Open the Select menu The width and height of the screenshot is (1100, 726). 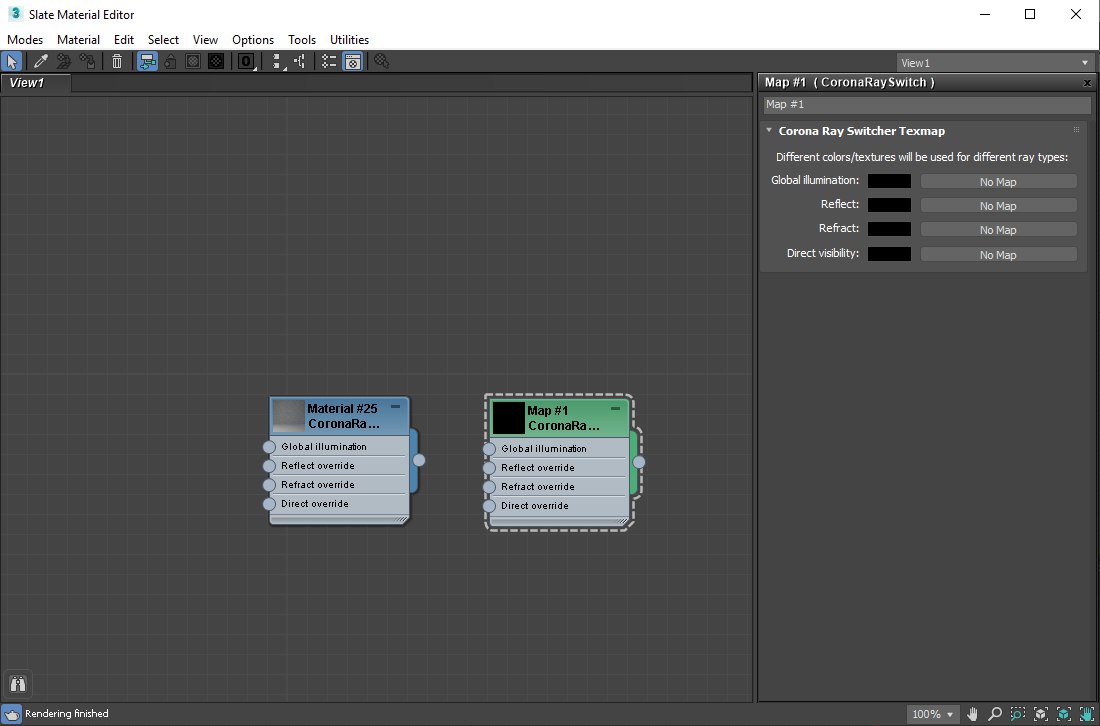tap(163, 40)
